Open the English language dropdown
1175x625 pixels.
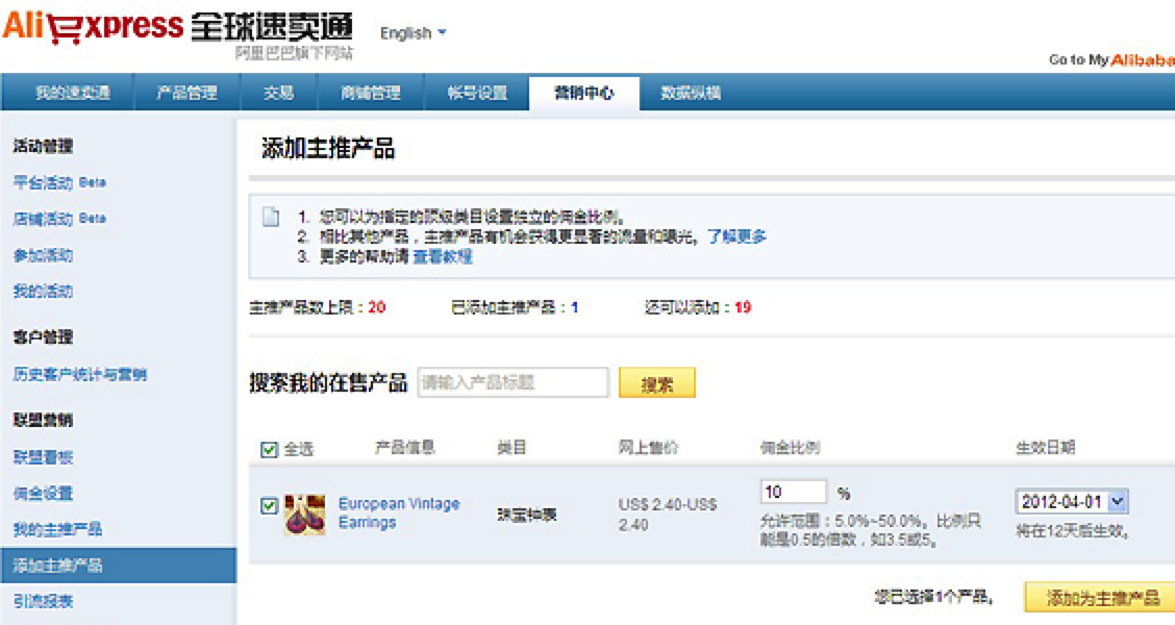tap(412, 32)
